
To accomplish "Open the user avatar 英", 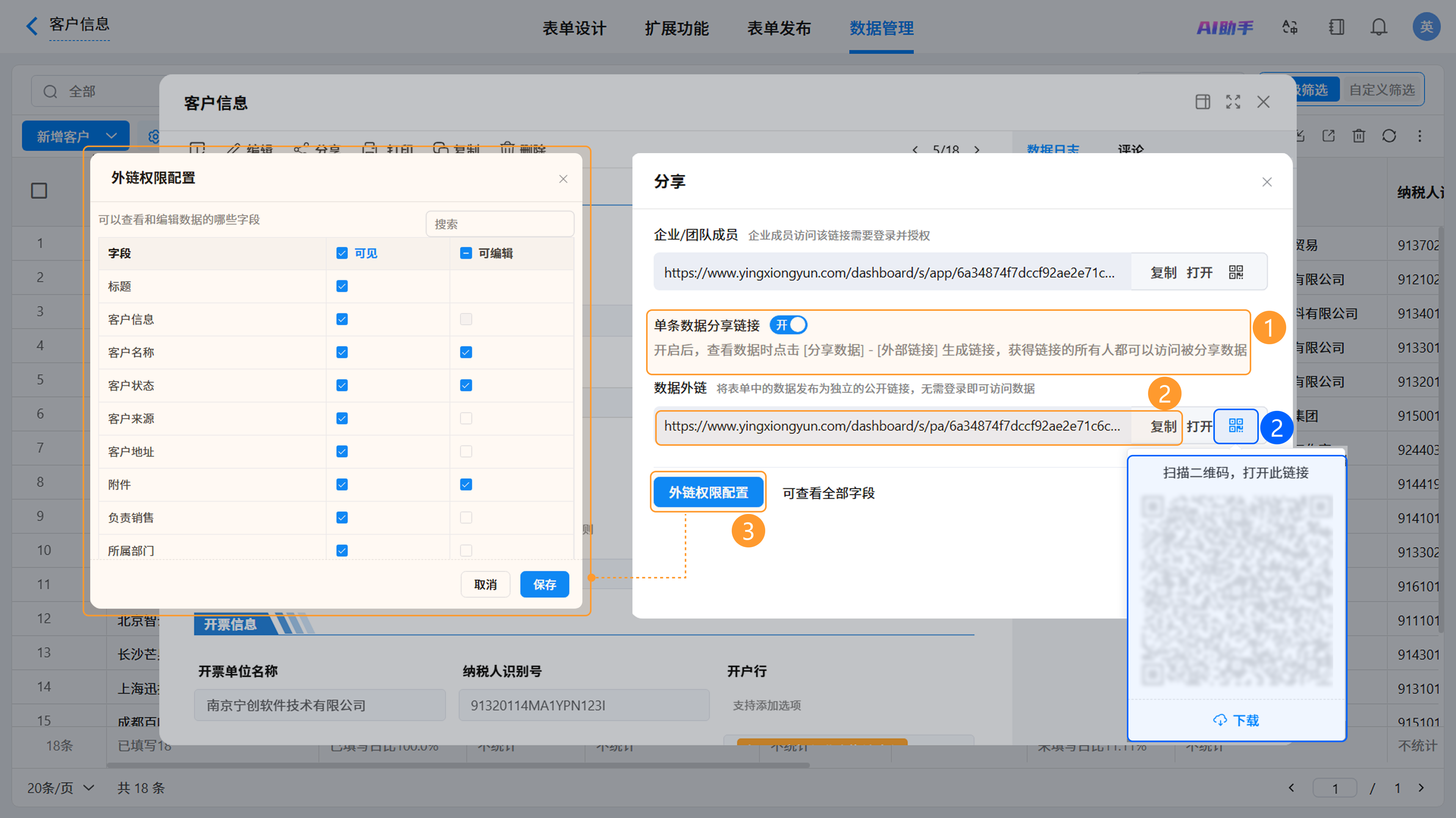I will (1426, 27).
